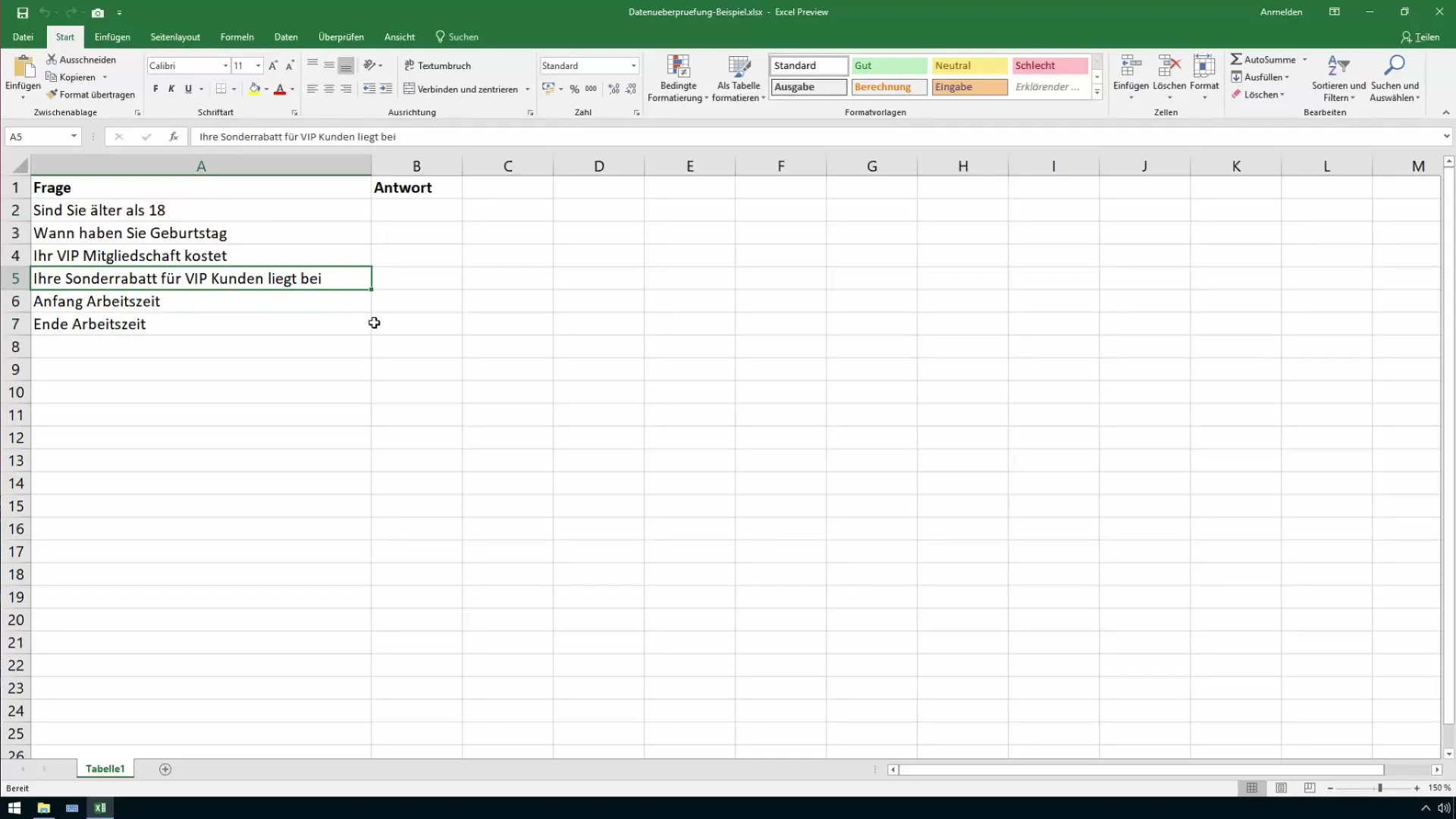
Task: Toggle Textumbruch wrap text
Action: click(438, 65)
